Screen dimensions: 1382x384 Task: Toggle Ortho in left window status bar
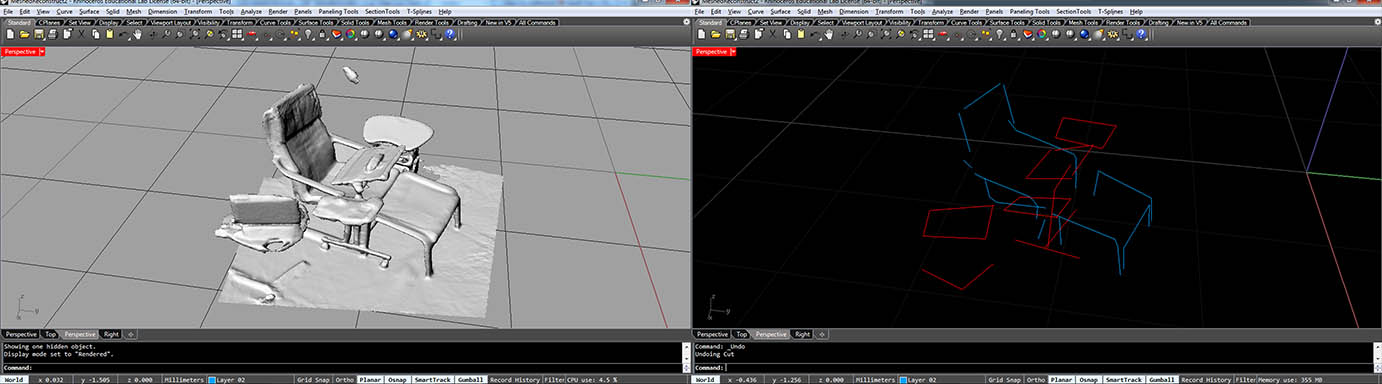point(344,379)
